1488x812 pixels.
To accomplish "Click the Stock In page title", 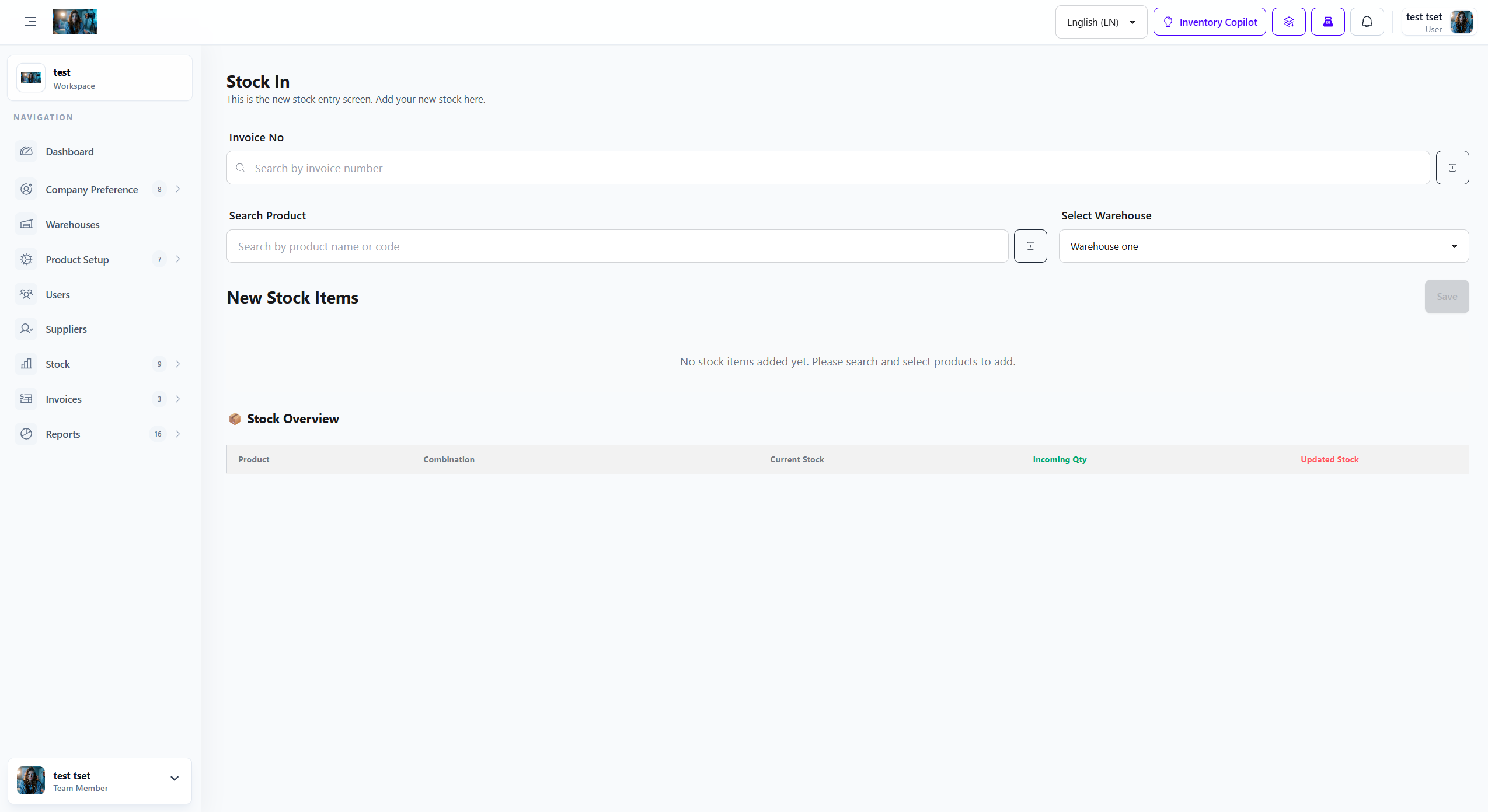I will [x=258, y=82].
